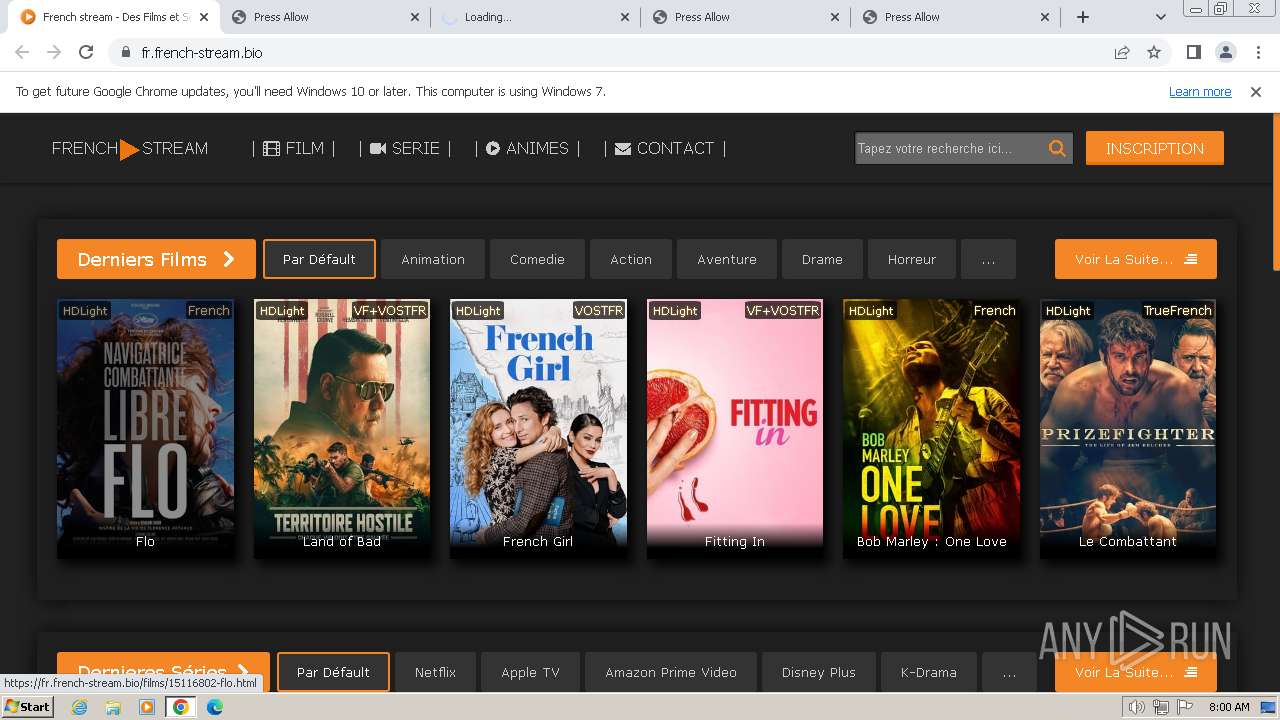Expand more series categories ellipsis
1280x720 pixels.
pyautogui.click(x=1009, y=672)
